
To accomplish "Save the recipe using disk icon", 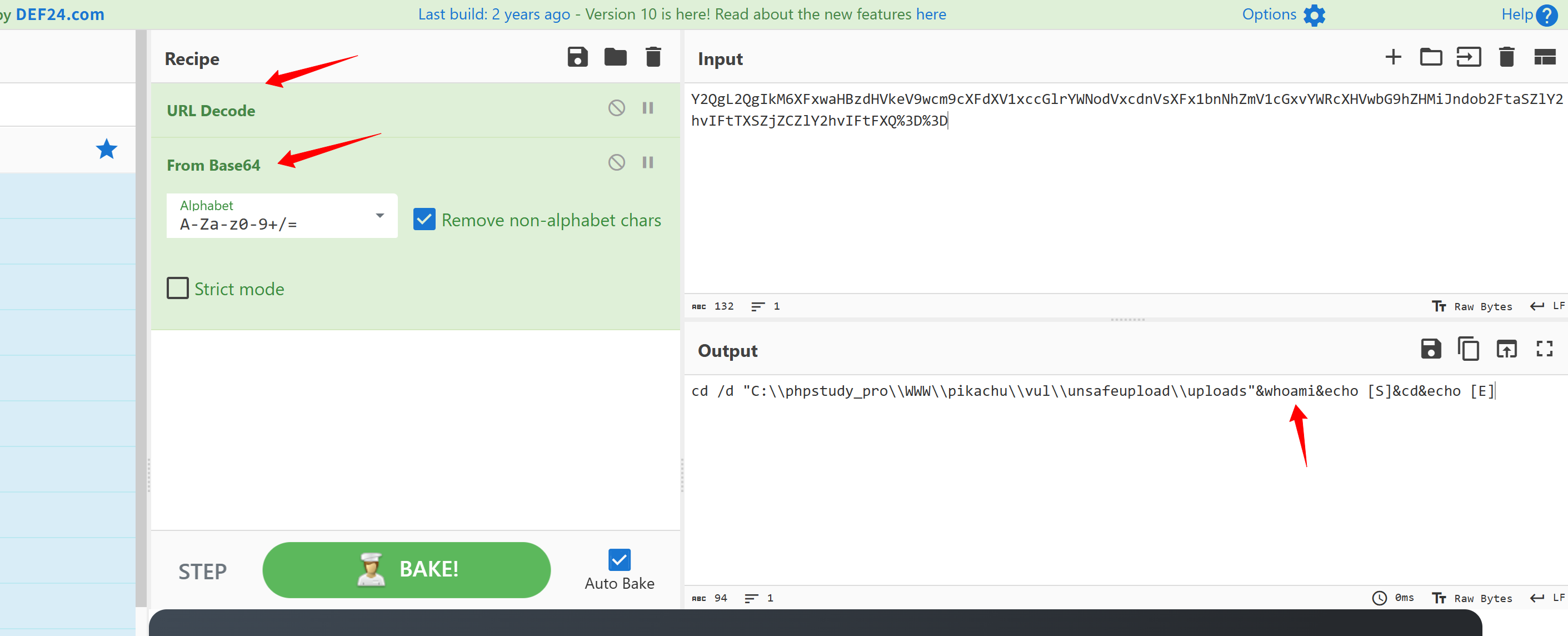I will click(x=577, y=57).
